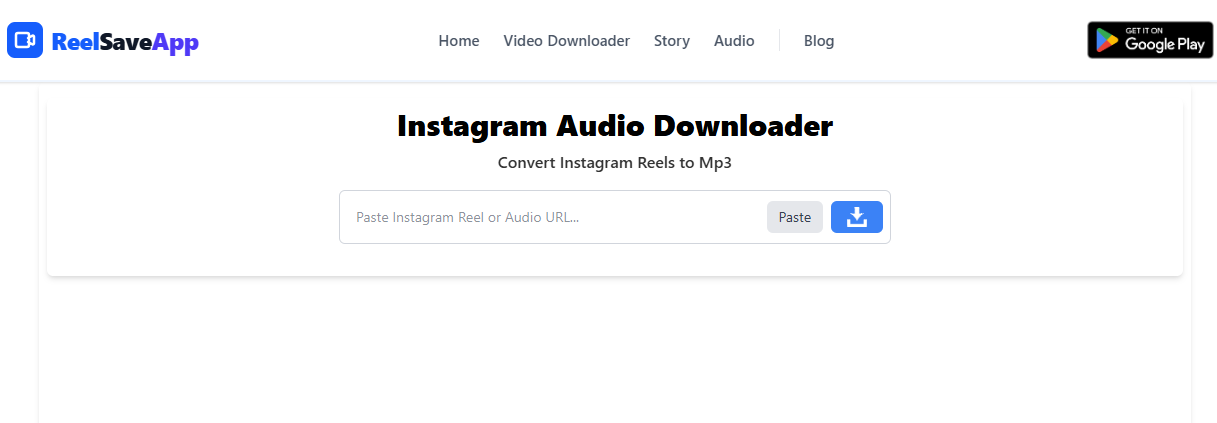Click the ReelSaveApp video camera logo icon
Image resolution: width=1217 pixels, height=423 pixels.
pos(25,40)
